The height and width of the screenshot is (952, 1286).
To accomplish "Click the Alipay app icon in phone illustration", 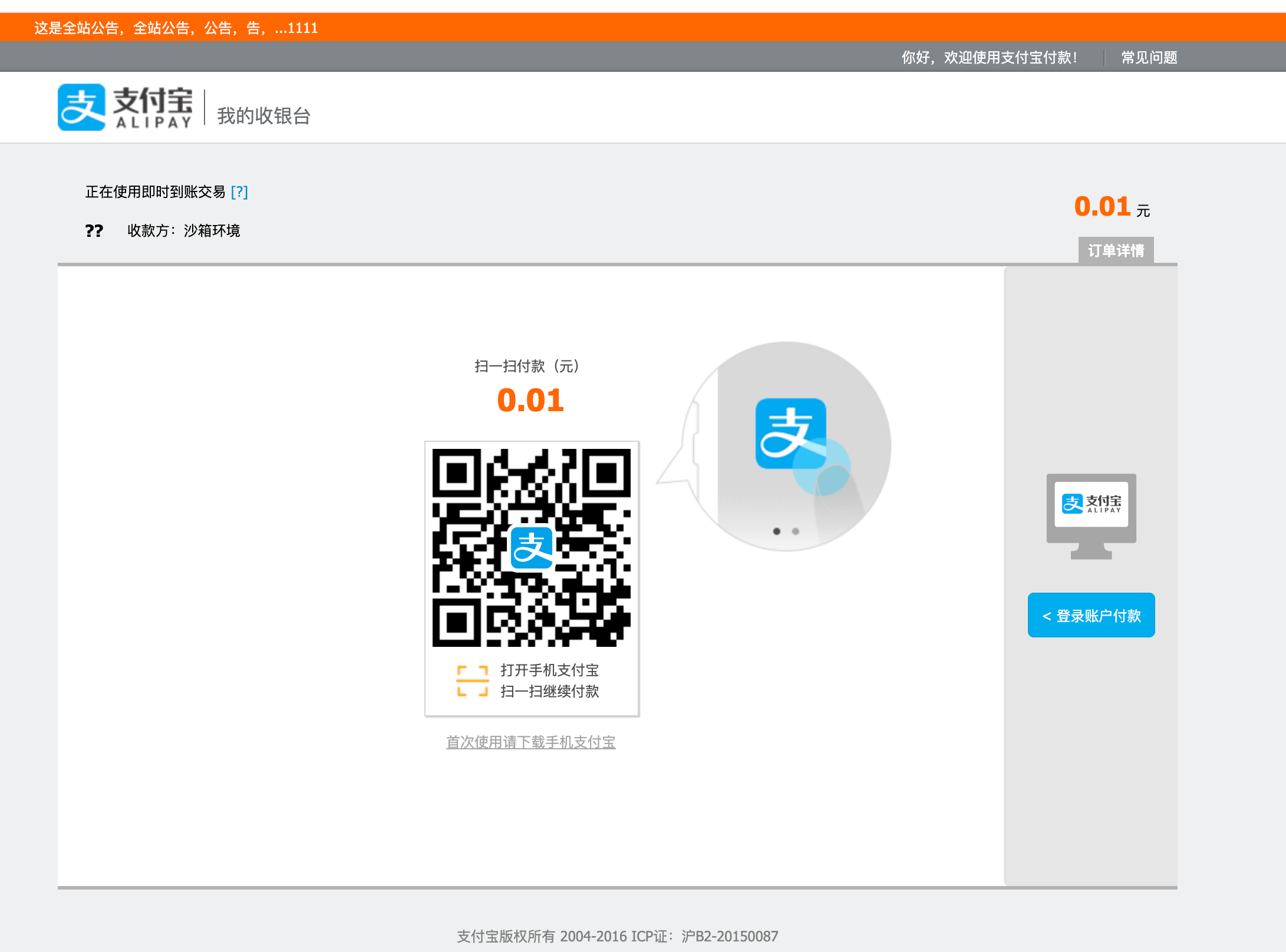I will [790, 434].
